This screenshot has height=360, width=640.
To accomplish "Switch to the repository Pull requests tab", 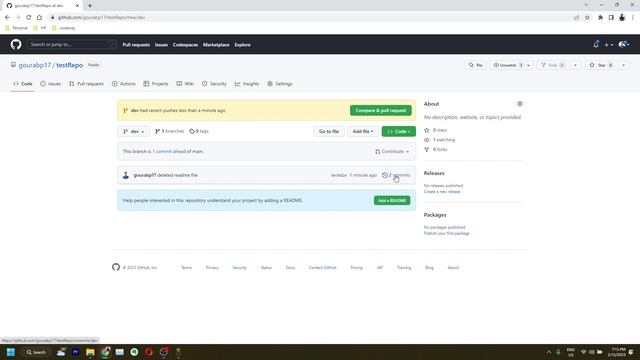I will [x=86, y=84].
